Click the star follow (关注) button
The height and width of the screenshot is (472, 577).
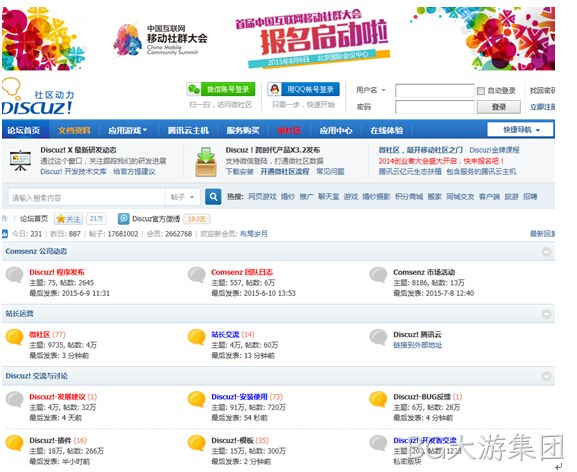(x=68, y=219)
